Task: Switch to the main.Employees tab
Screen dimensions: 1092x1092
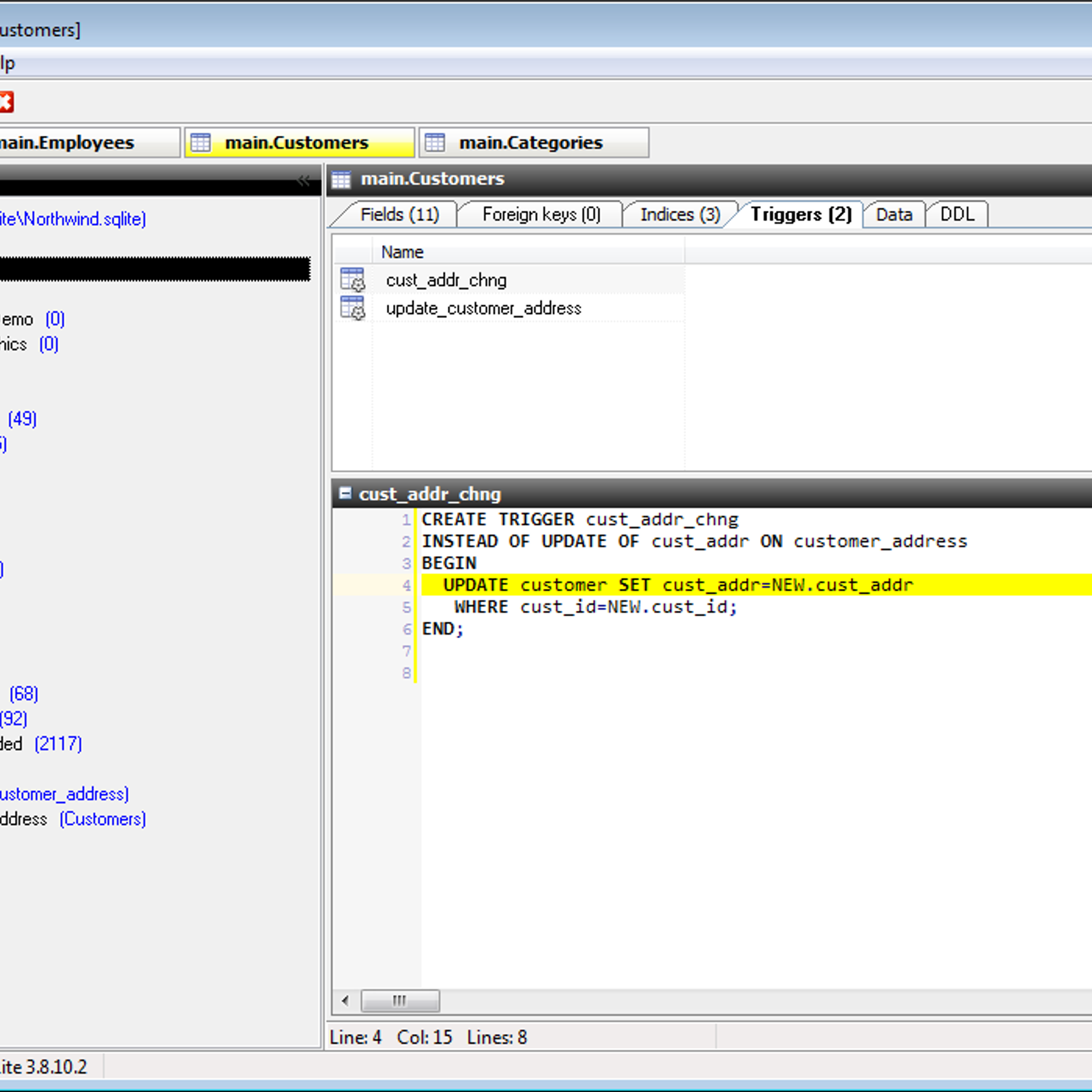Action: [x=89, y=143]
